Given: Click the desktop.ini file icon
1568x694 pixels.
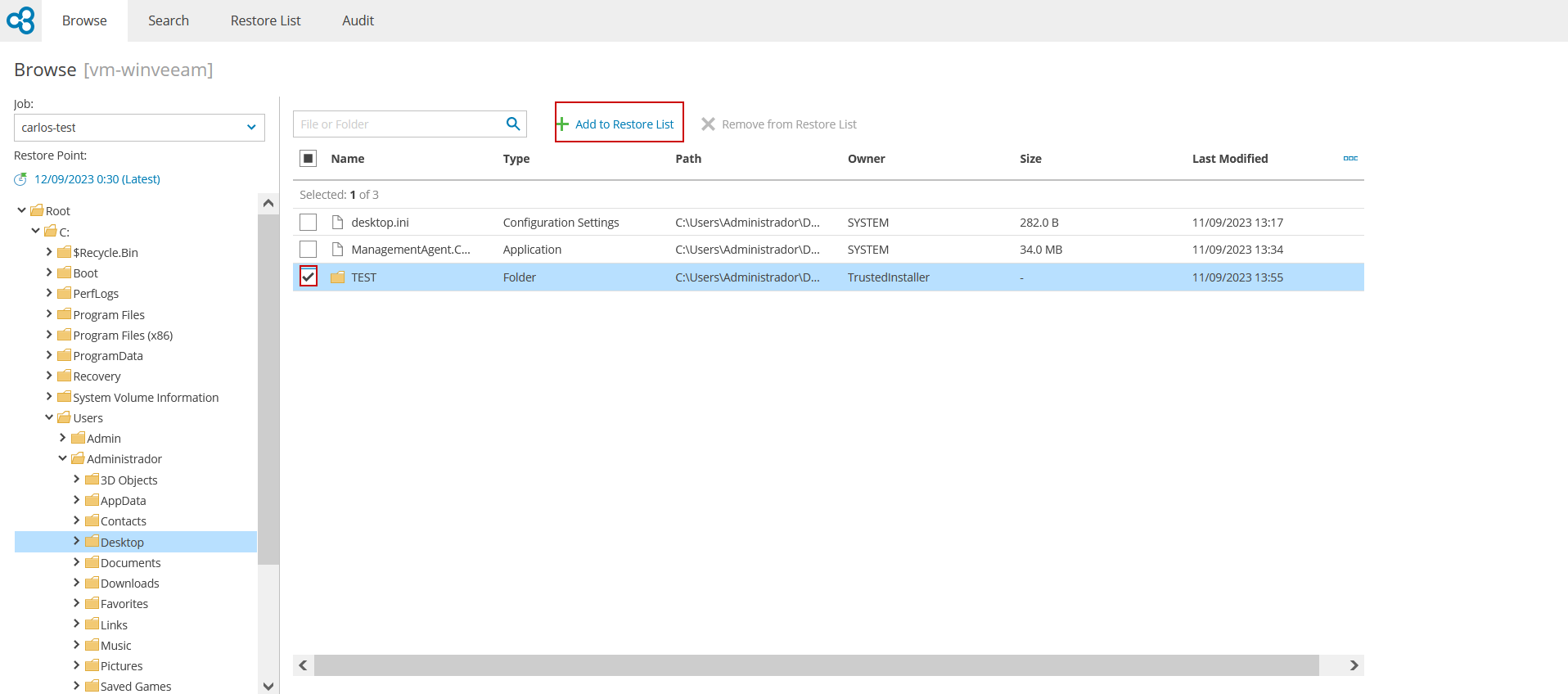Looking at the screenshot, I should pos(337,223).
